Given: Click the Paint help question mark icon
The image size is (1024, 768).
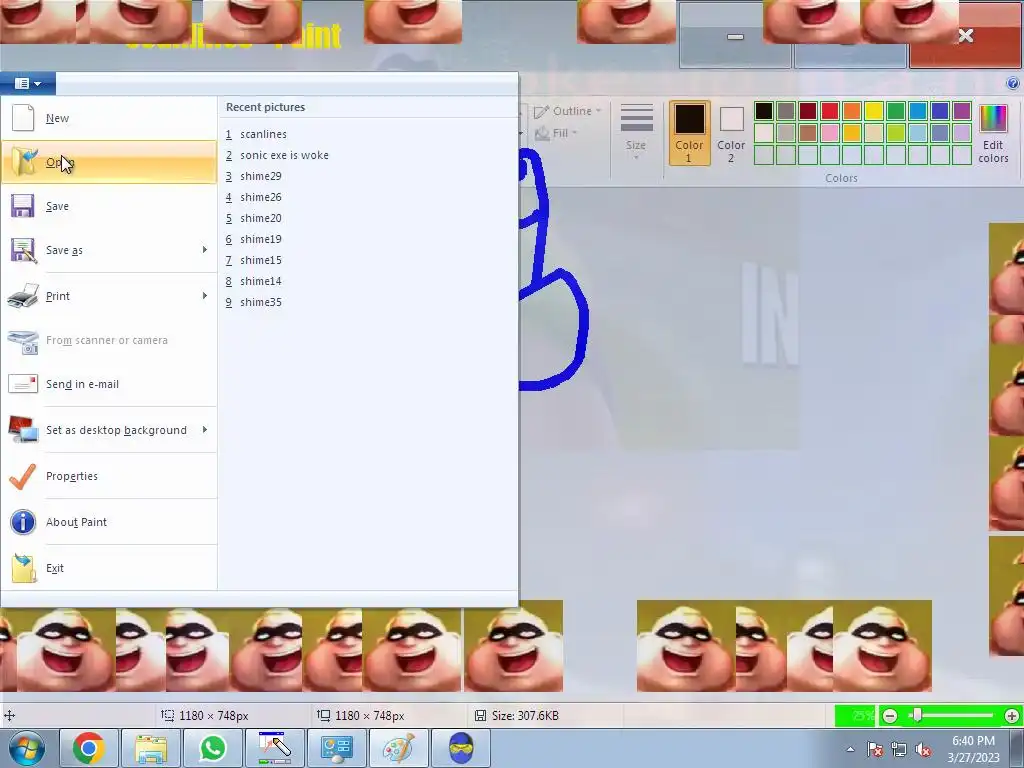Looking at the screenshot, I should pos(1013,83).
